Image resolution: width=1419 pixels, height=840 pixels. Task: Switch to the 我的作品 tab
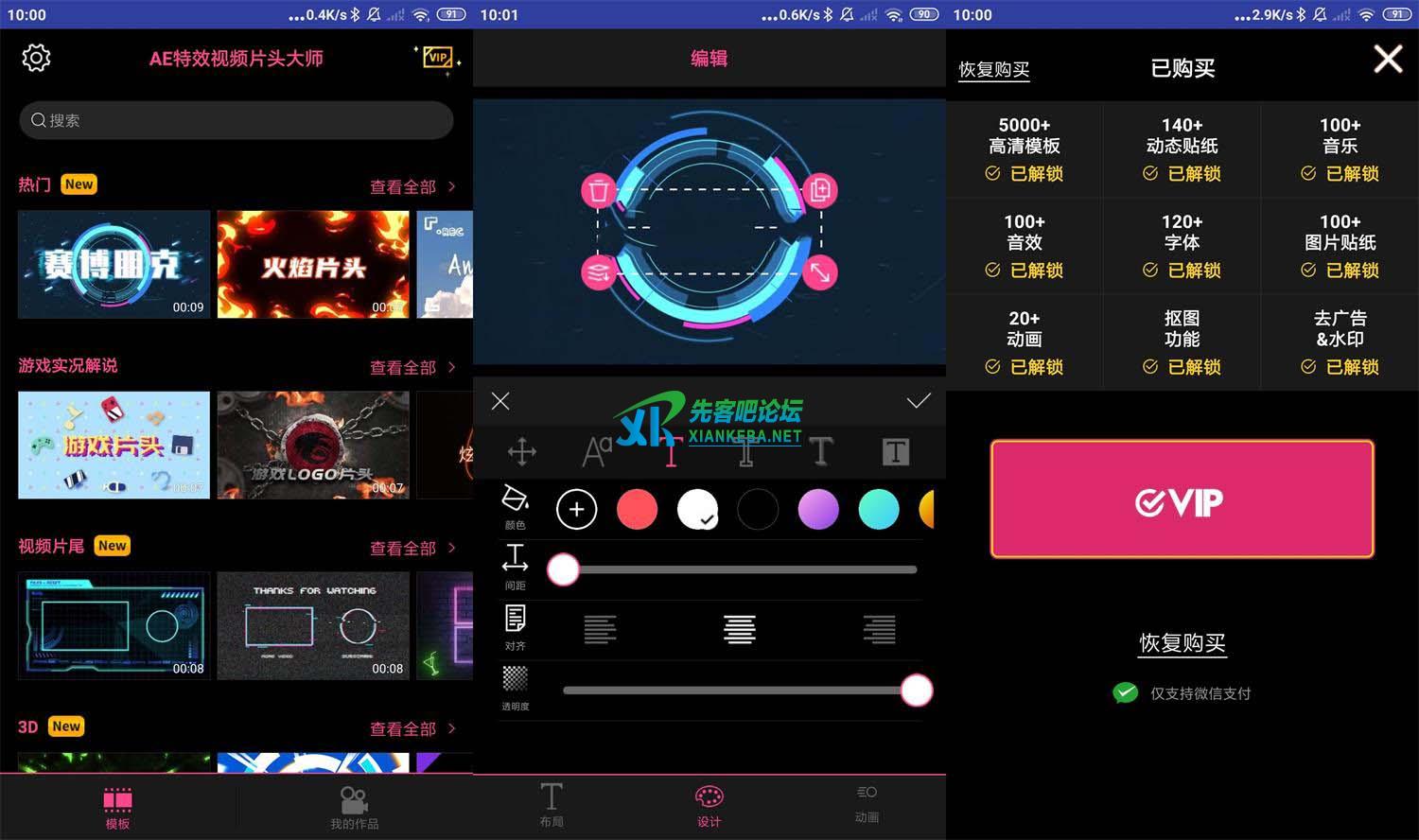(x=354, y=808)
